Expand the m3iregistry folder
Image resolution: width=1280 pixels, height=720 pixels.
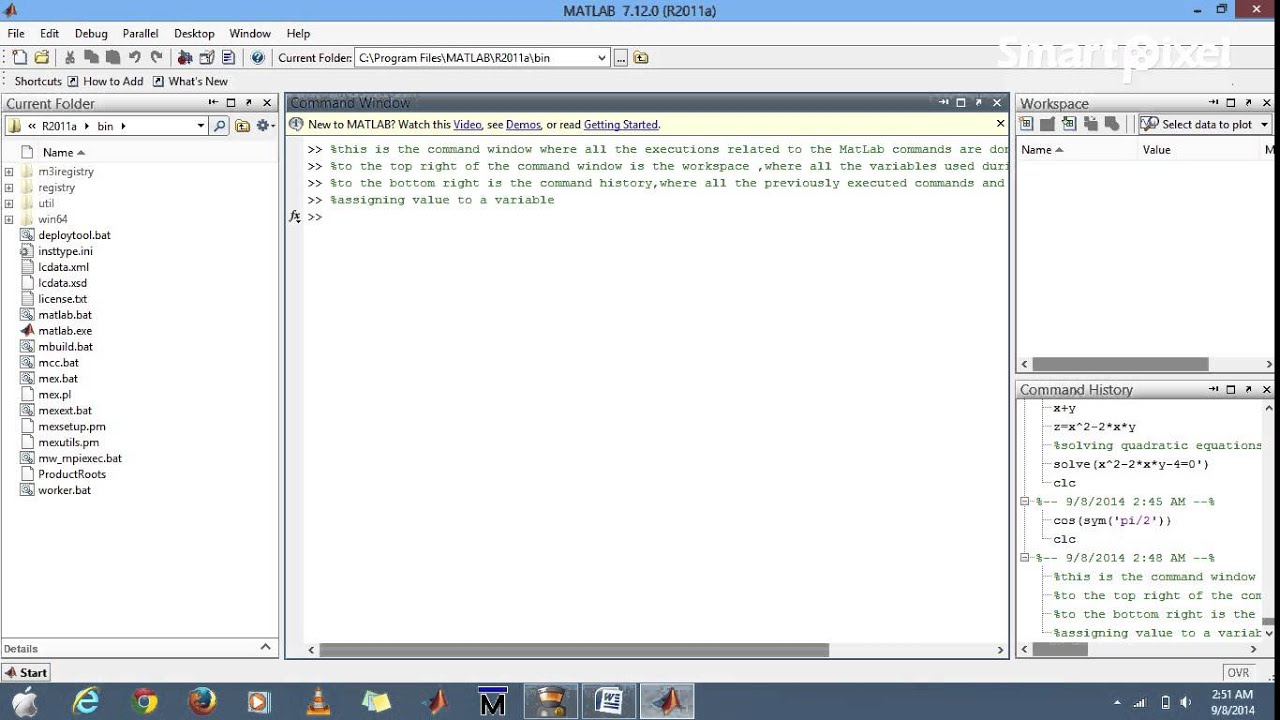9,172
